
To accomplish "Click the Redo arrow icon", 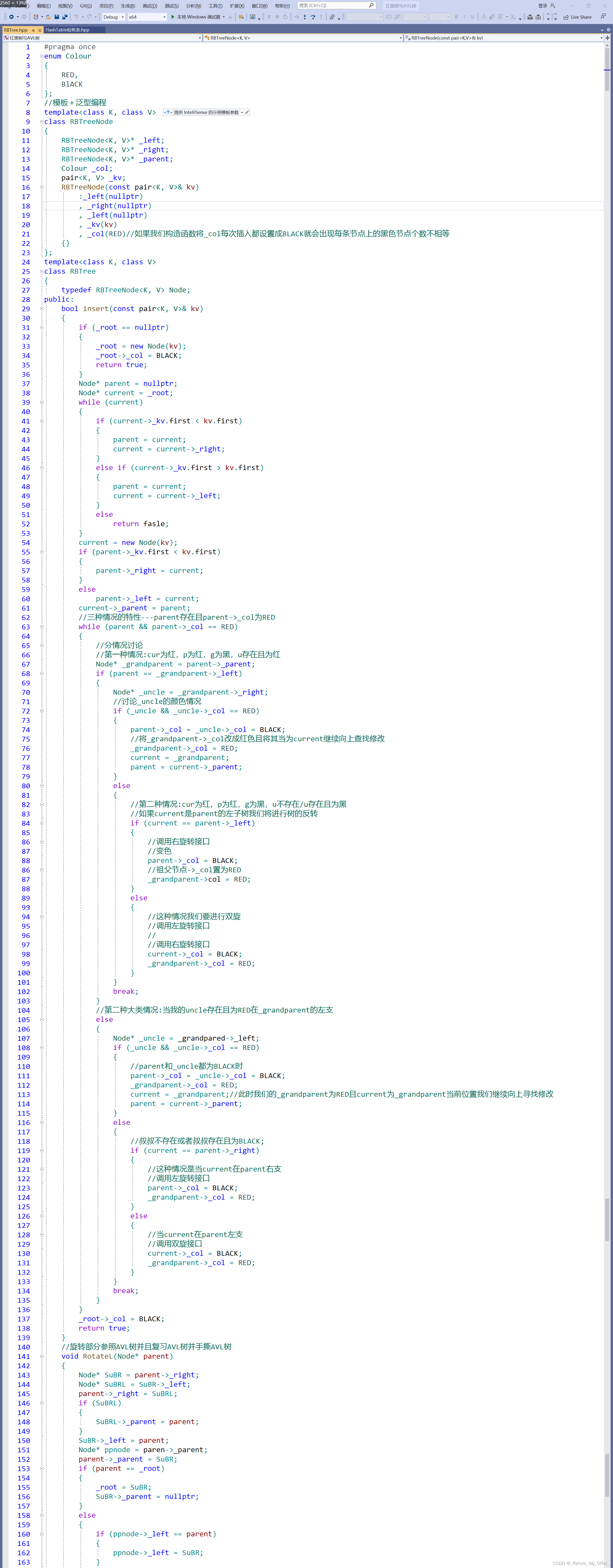I will point(89,17).
